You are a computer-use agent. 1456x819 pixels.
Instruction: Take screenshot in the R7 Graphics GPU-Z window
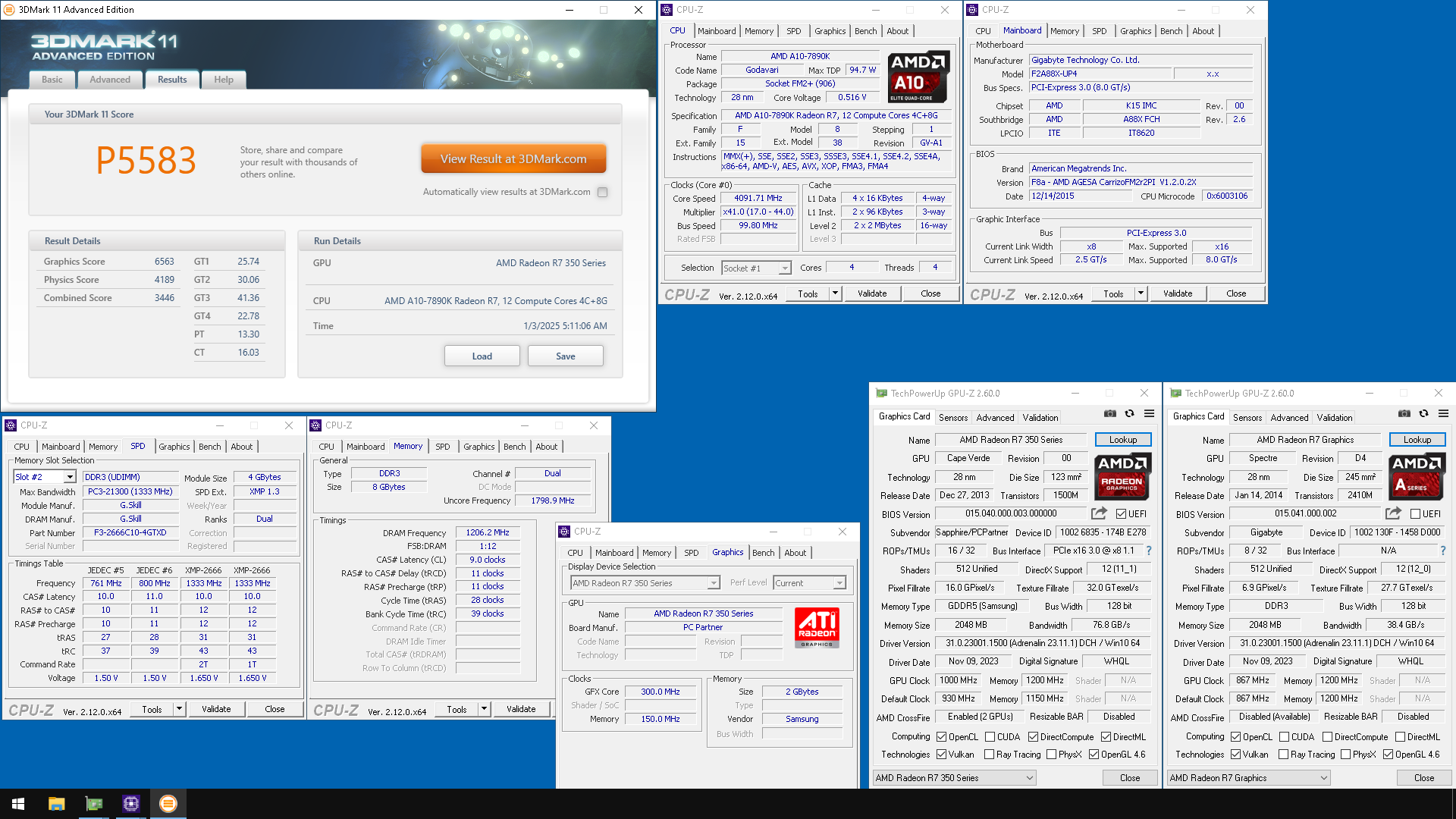pyautogui.click(x=1404, y=413)
